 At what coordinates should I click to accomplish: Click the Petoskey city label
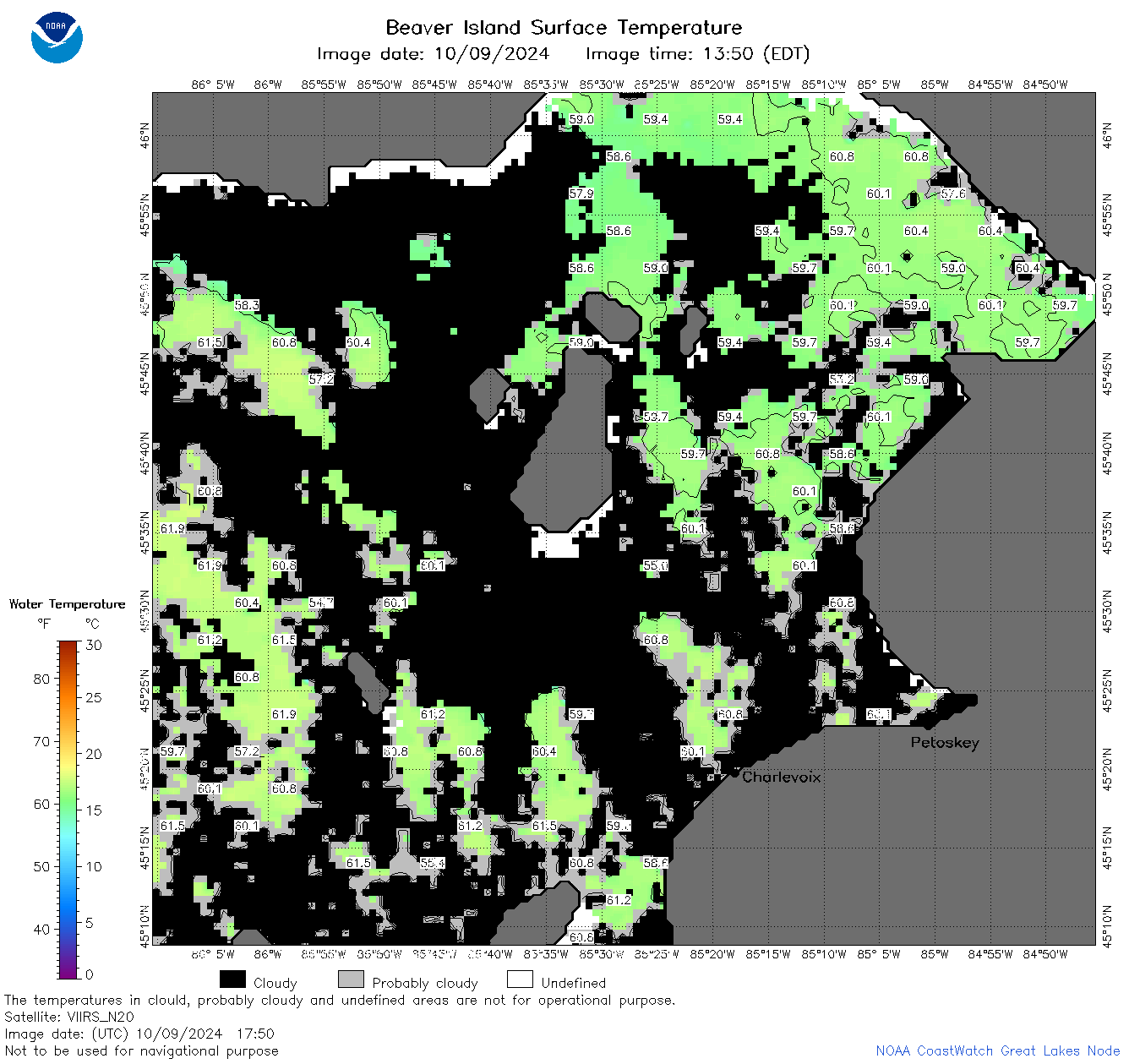[945, 743]
